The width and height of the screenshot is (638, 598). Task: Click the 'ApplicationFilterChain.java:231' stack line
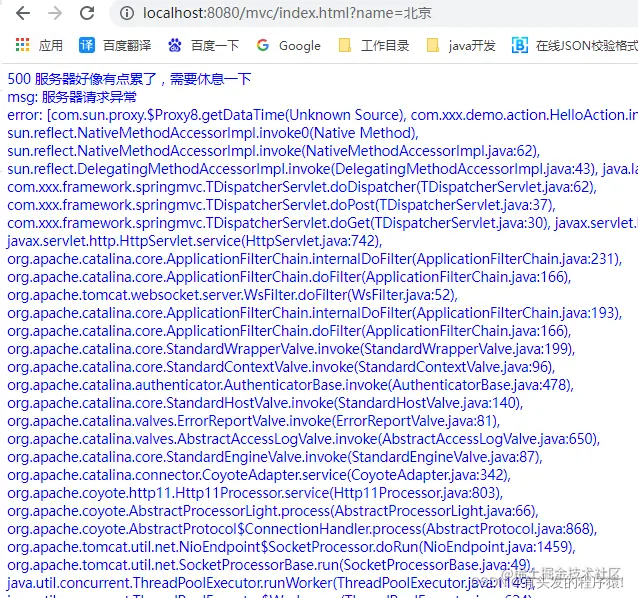pos(315,259)
